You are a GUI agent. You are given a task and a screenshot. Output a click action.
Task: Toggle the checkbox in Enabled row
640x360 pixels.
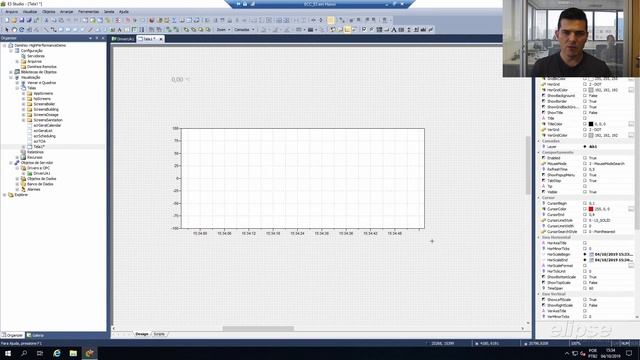coord(585,158)
